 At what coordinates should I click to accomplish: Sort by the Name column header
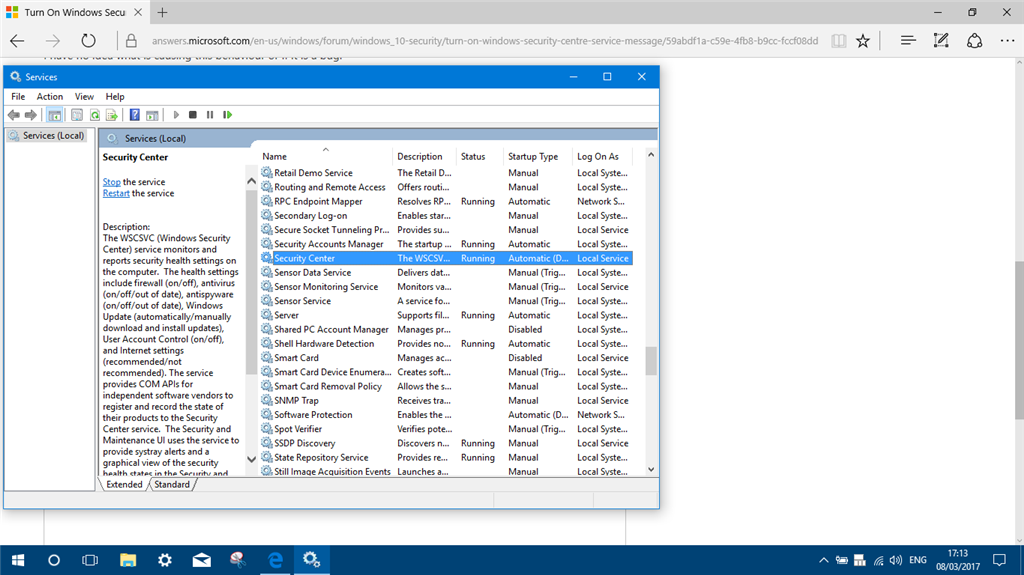pos(325,156)
